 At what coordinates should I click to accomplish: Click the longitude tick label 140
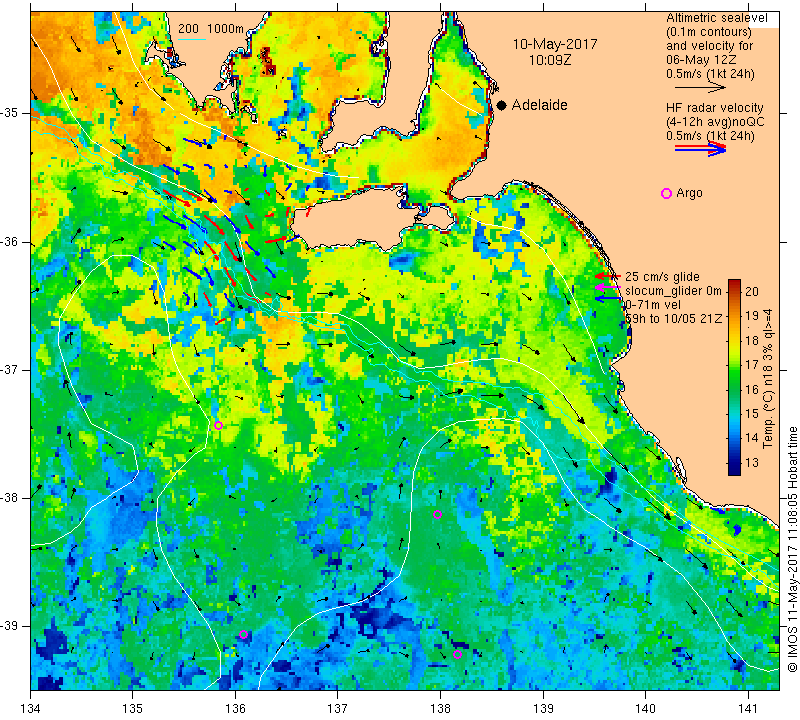(x=645, y=709)
